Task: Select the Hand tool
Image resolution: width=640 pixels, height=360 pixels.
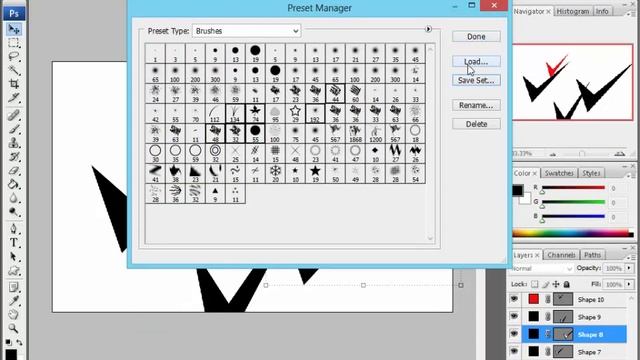Action: [14, 315]
